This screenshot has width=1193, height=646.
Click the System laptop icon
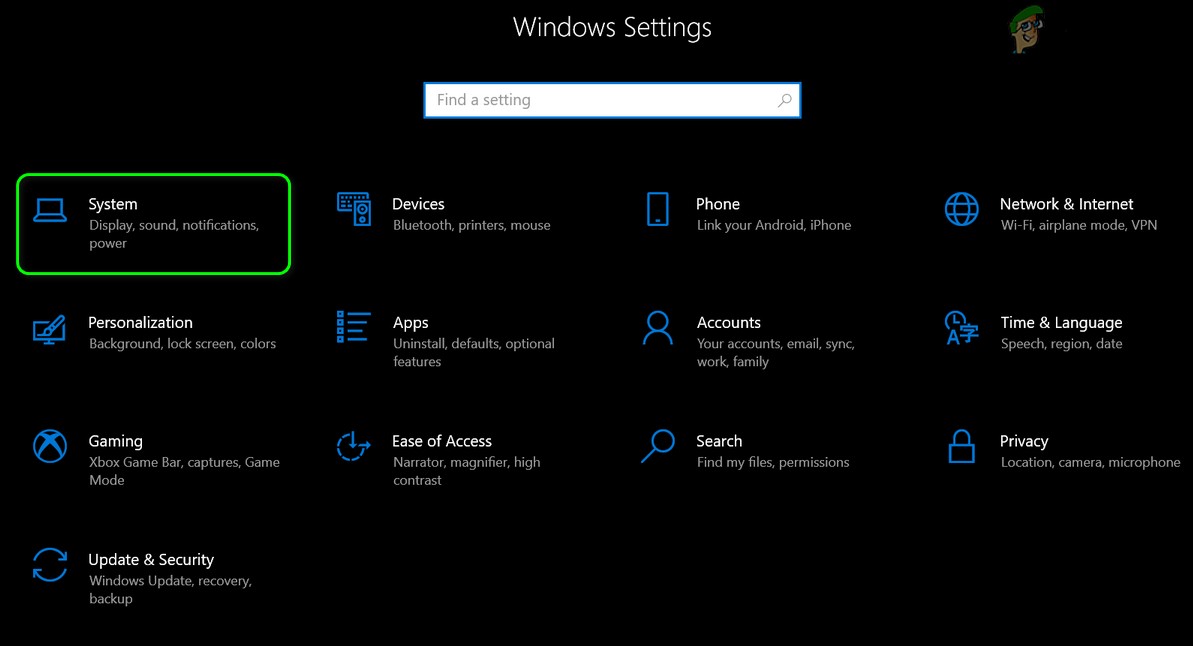coord(50,209)
